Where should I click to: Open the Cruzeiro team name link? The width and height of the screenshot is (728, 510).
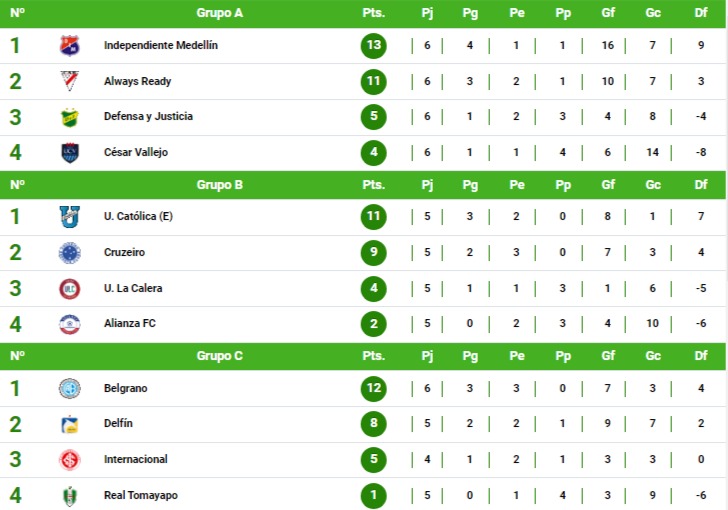125,253
